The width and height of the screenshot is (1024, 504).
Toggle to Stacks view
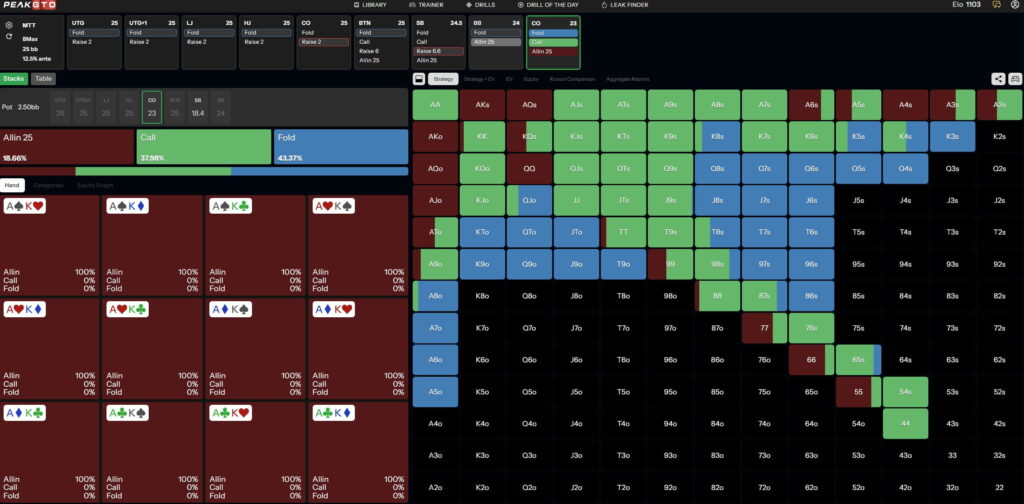(14, 78)
